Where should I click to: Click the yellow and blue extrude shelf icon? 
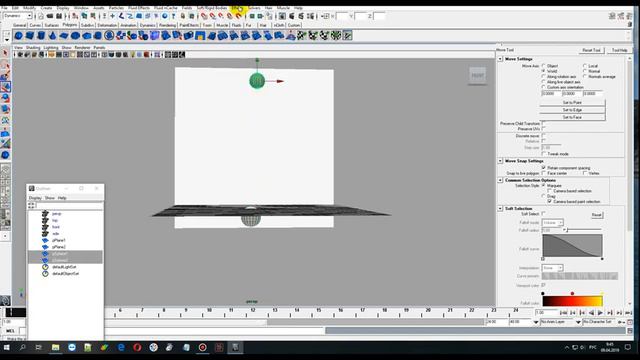click(200, 36)
